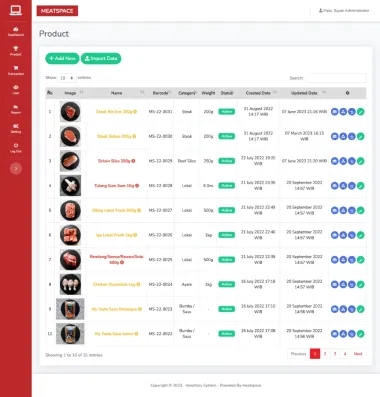Open the User sidebar item
380x397 pixels.
[16, 90]
